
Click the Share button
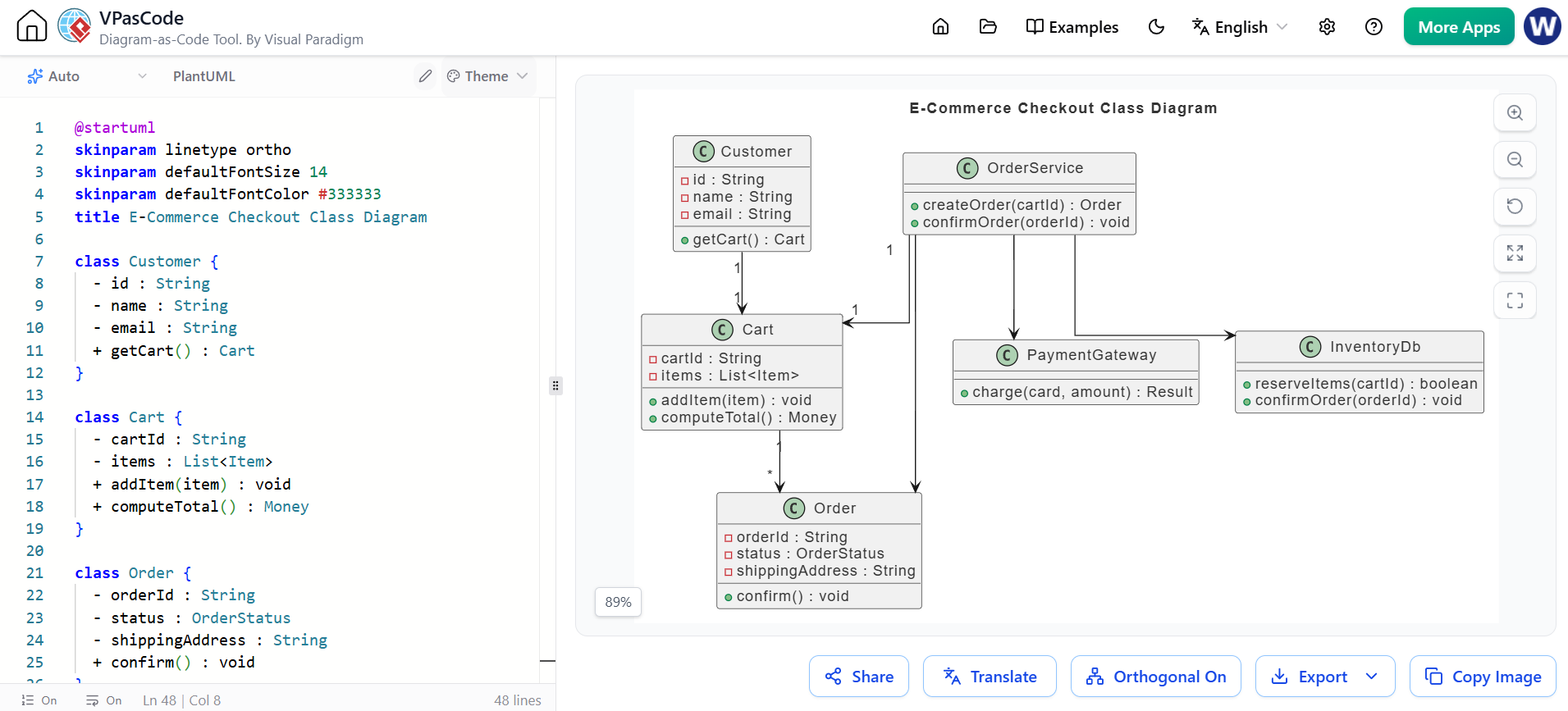(859, 677)
